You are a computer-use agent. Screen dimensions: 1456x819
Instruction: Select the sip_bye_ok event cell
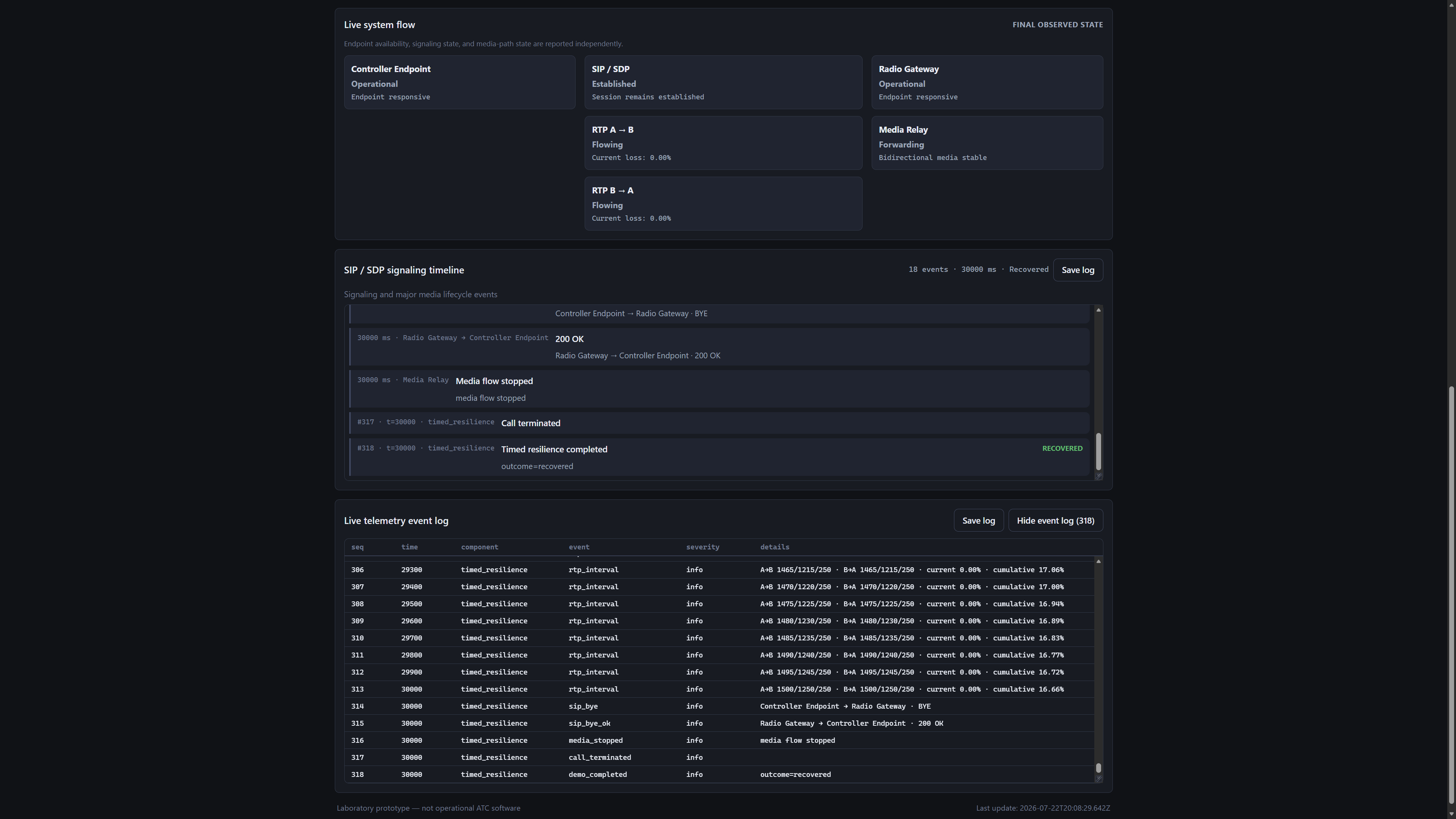coord(589,723)
